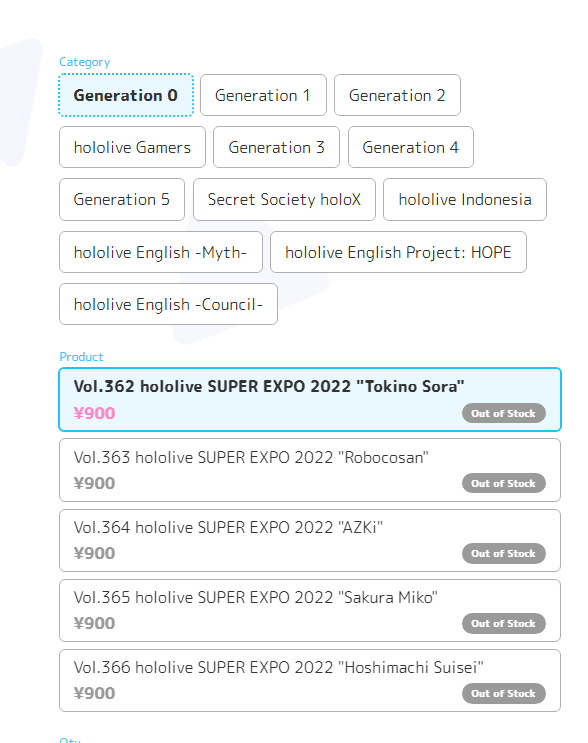Select hololive Gamers category
Viewport: 588px width, 743px height.
point(132,147)
